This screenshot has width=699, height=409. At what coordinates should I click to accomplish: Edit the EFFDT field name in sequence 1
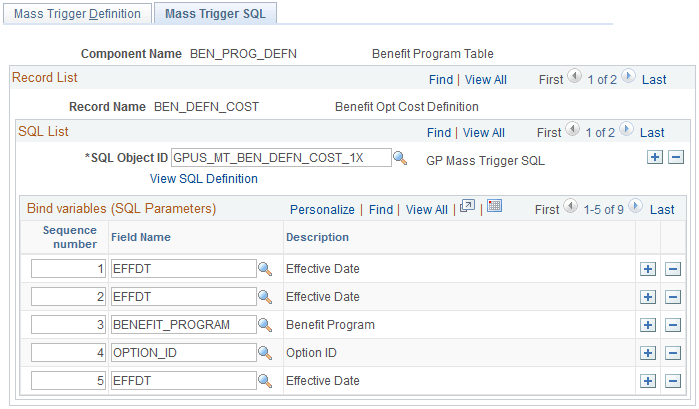tap(184, 269)
